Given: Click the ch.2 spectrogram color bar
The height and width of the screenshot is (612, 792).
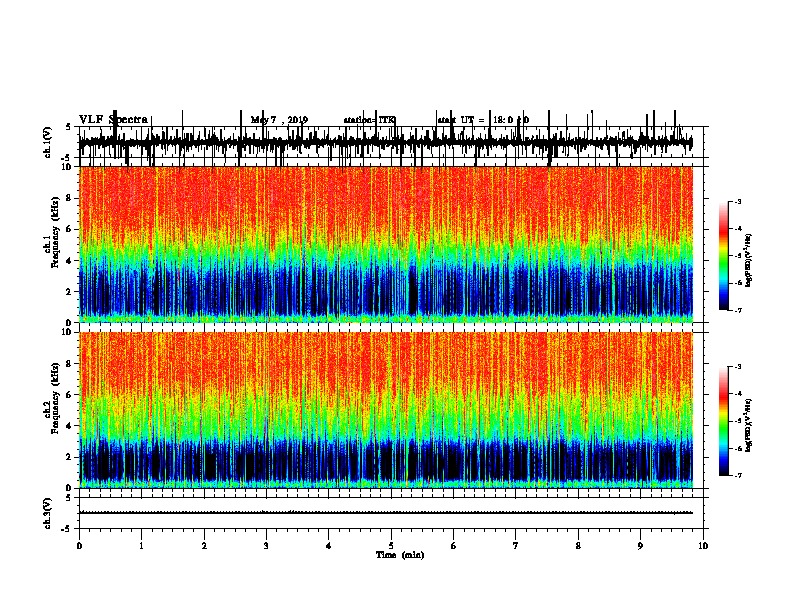Looking at the screenshot, I should (x=724, y=421).
